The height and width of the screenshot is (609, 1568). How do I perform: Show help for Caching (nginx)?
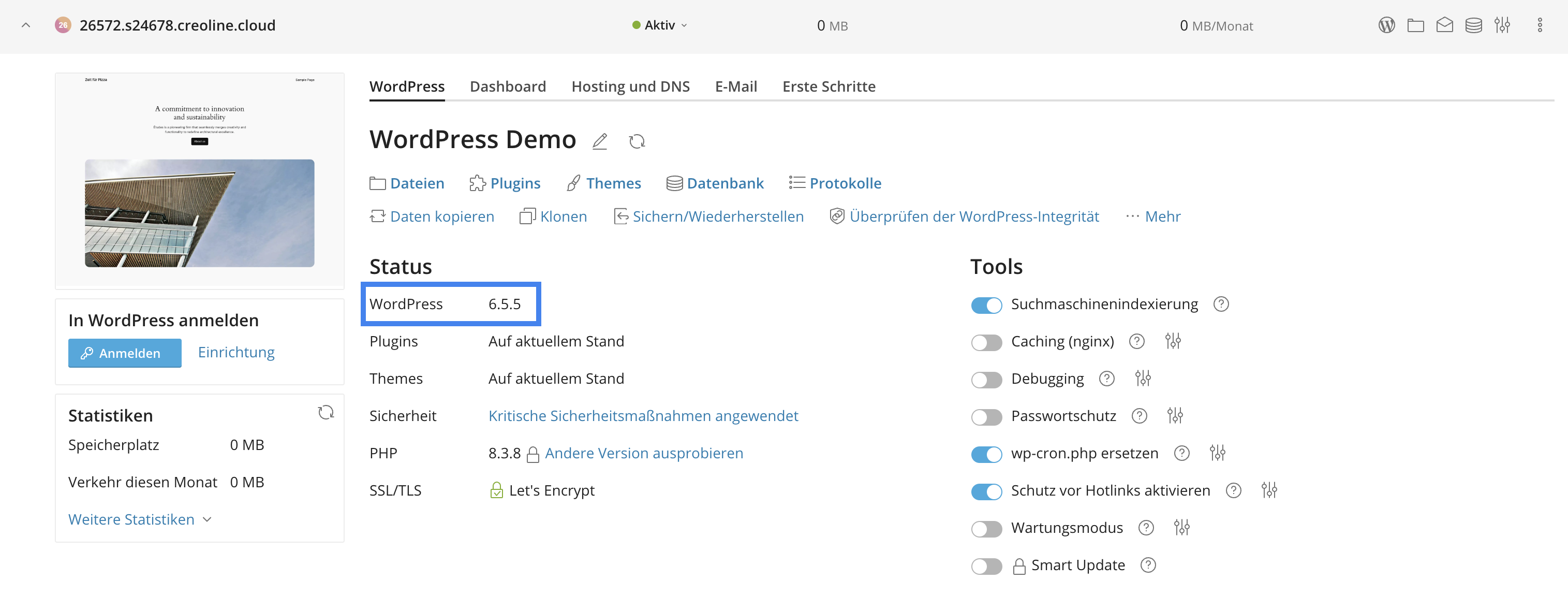[x=1136, y=342]
